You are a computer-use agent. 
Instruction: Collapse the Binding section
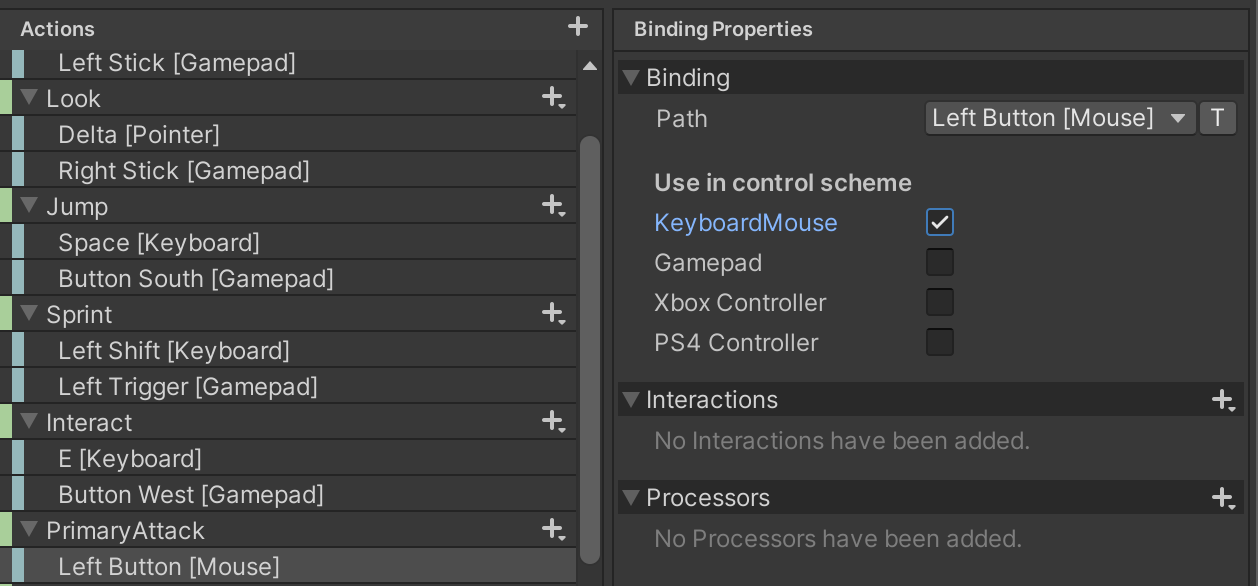tap(631, 78)
